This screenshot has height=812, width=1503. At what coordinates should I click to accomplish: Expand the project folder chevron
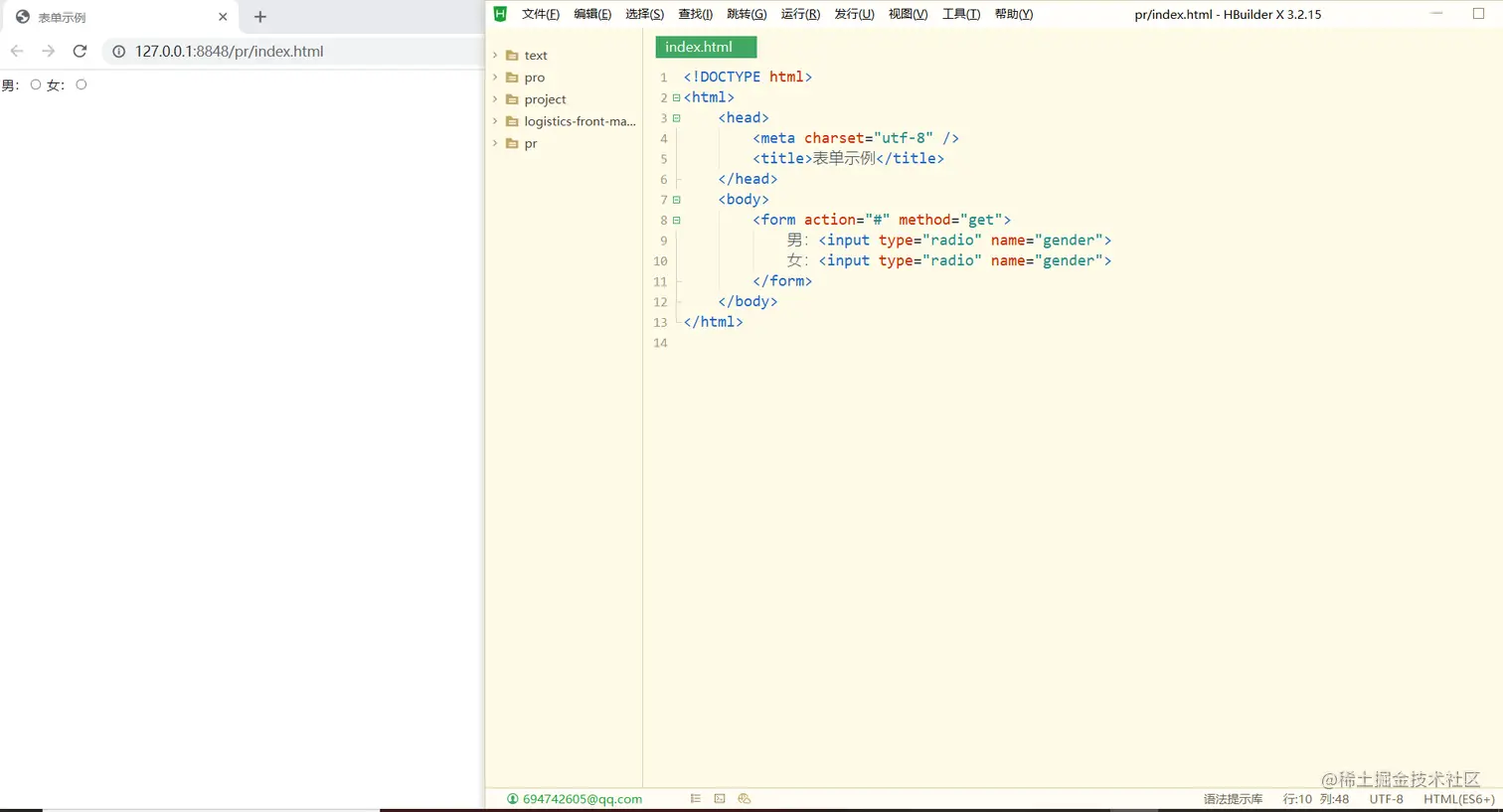pos(495,98)
